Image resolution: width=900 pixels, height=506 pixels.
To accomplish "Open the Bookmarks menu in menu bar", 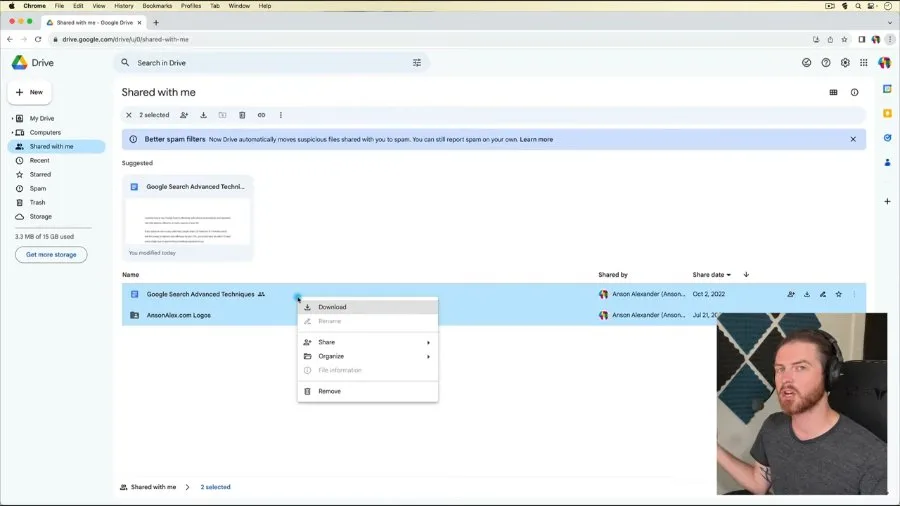I will pyautogui.click(x=157, y=6).
